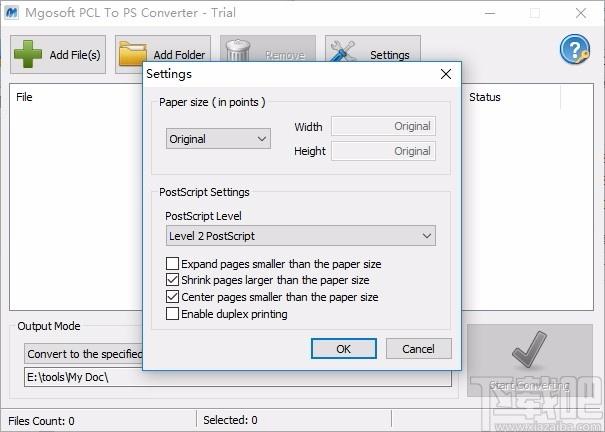
Task: Click the Start Converting checkmark button
Action: pyautogui.click(x=530, y=360)
